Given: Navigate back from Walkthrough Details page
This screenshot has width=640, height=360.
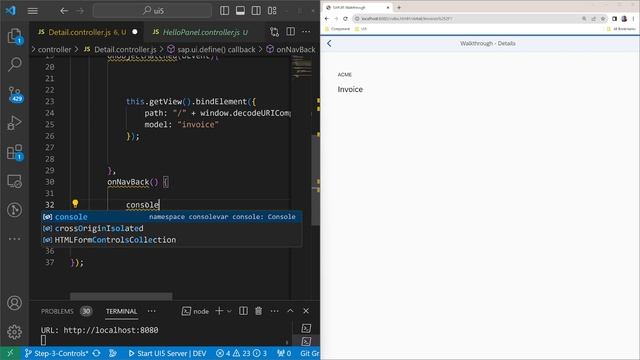Looking at the screenshot, I should (329, 43).
